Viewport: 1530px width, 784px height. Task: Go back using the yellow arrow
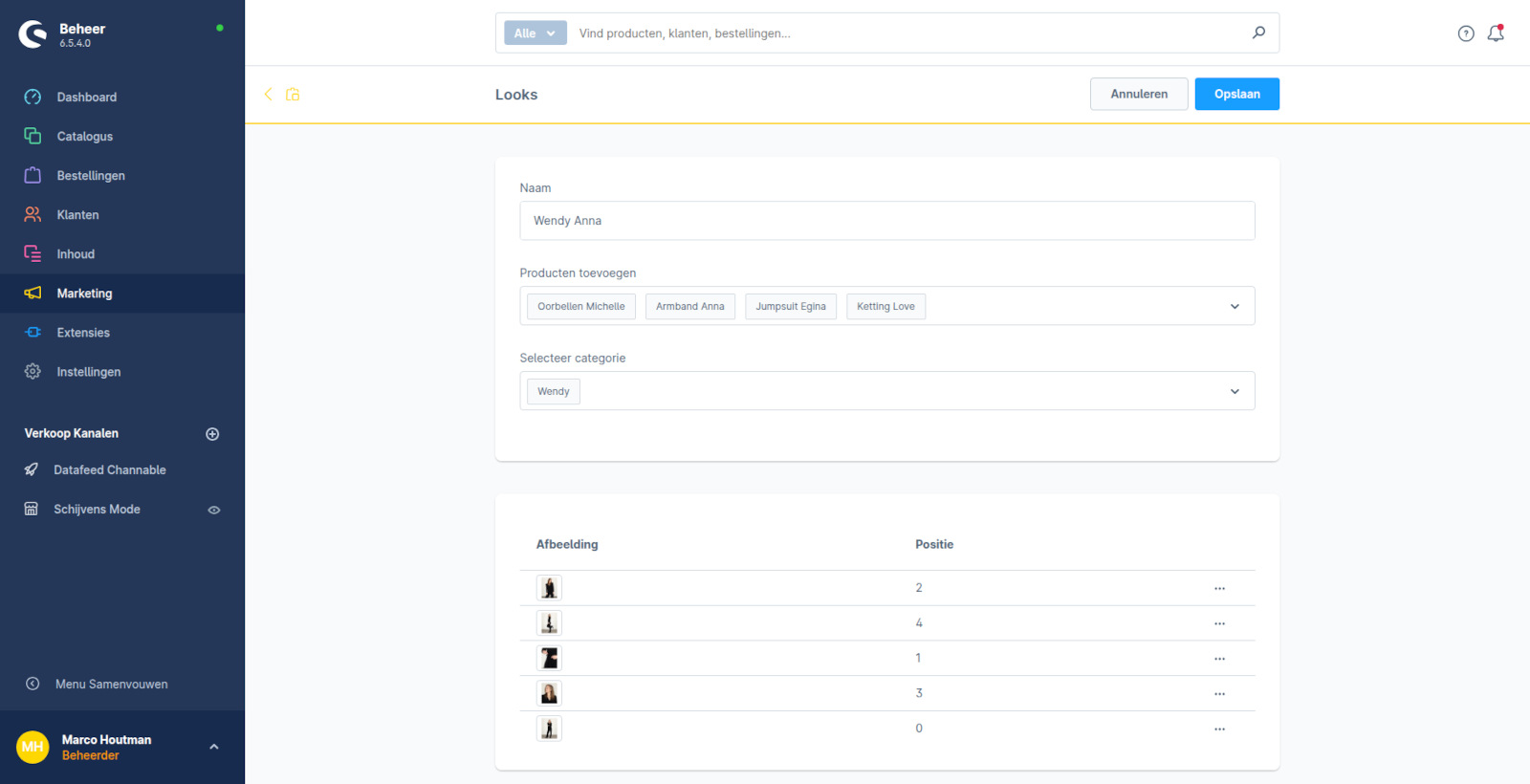[268, 94]
